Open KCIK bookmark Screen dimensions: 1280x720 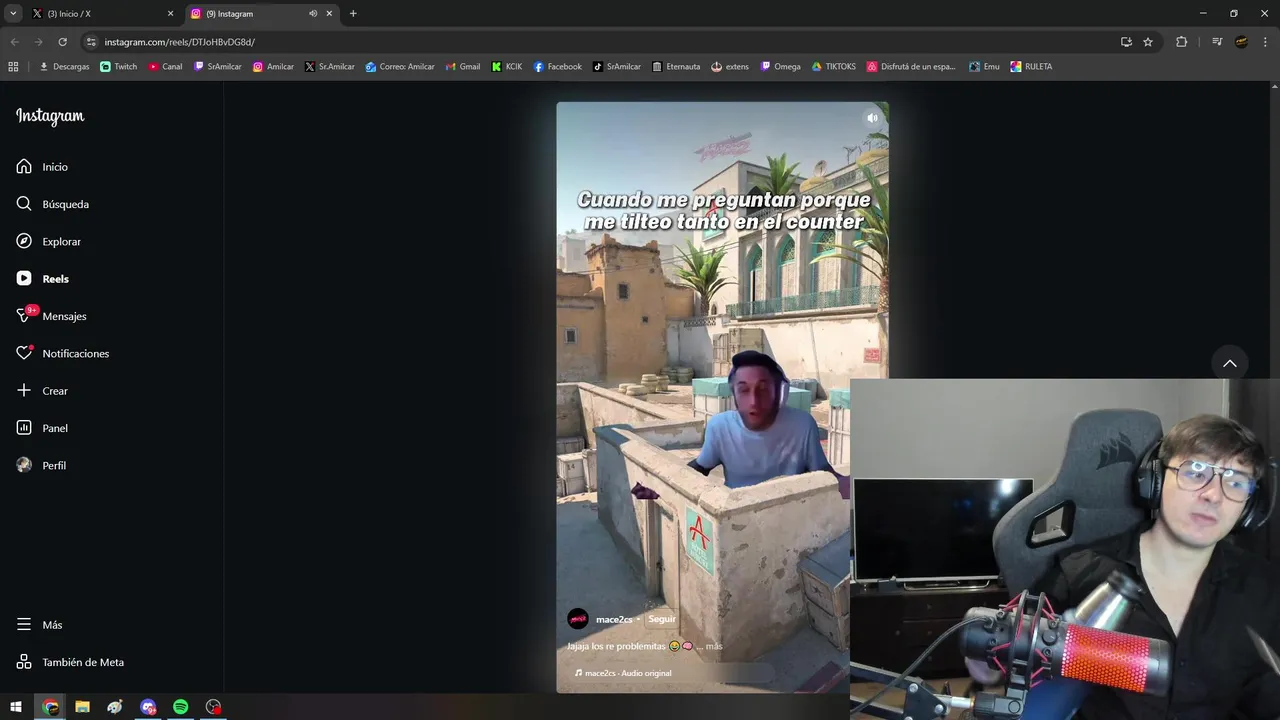click(507, 67)
